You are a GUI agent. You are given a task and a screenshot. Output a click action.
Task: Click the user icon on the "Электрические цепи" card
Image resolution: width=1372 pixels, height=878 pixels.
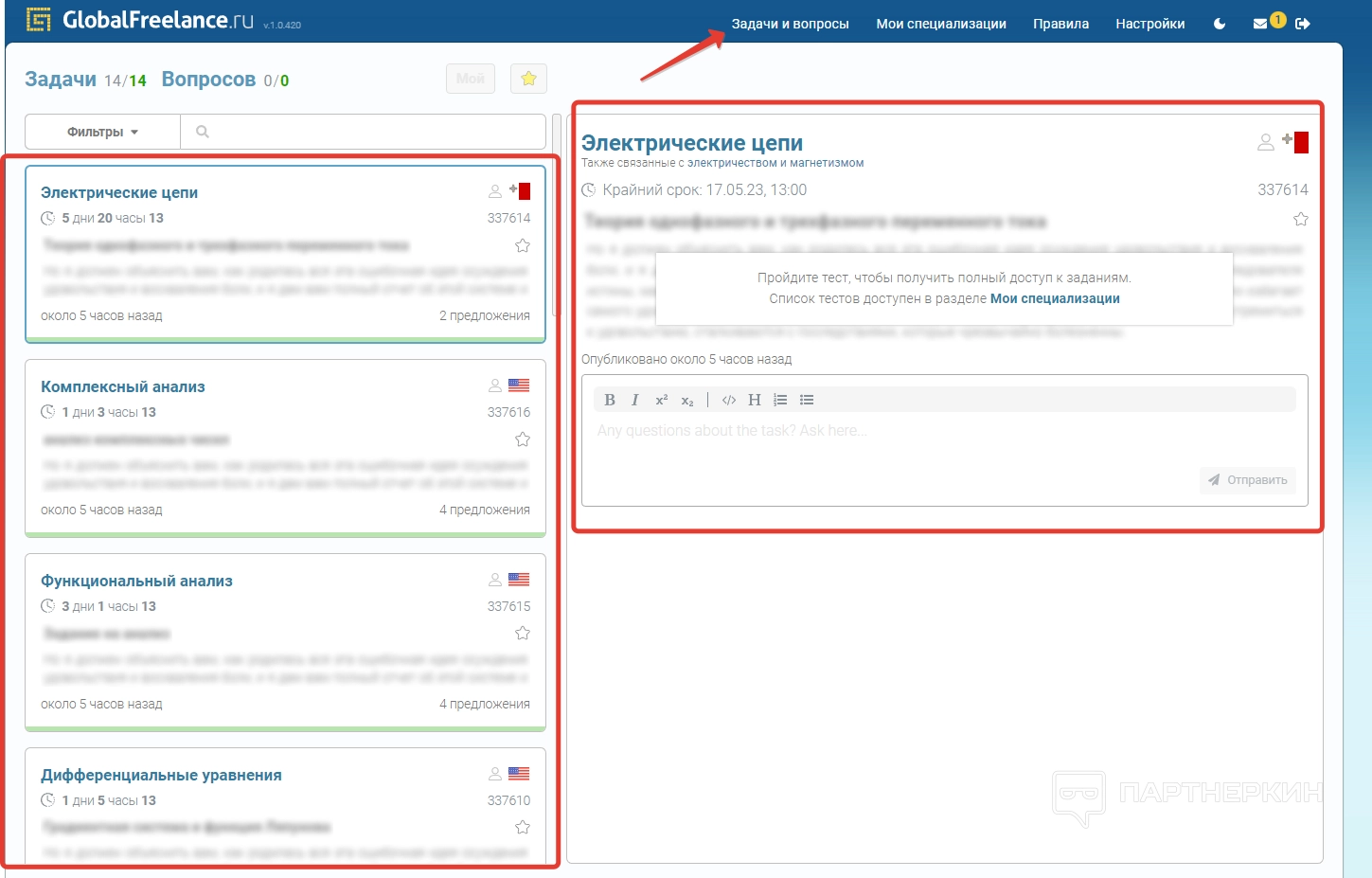495,191
